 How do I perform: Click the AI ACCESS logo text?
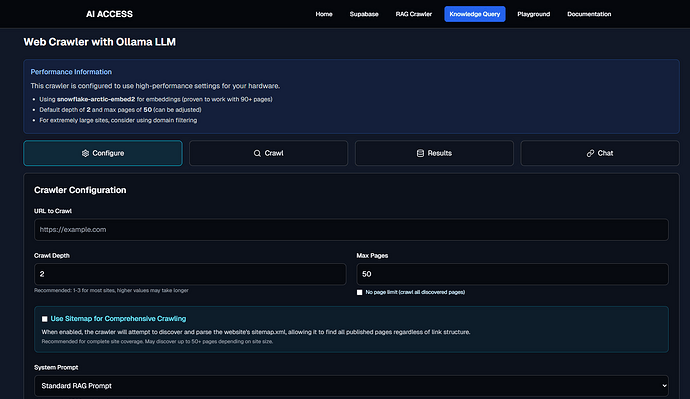click(109, 14)
